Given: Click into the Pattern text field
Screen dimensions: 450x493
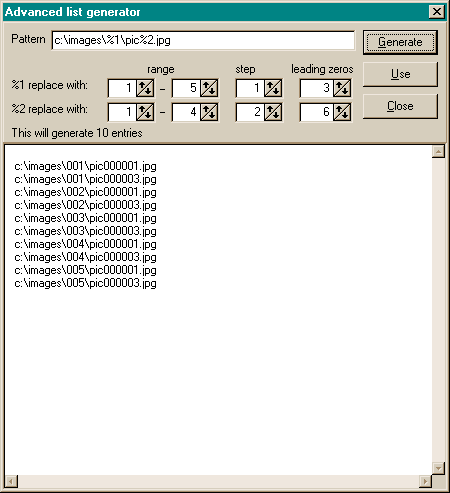Looking at the screenshot, I should (x=203, y=40).
